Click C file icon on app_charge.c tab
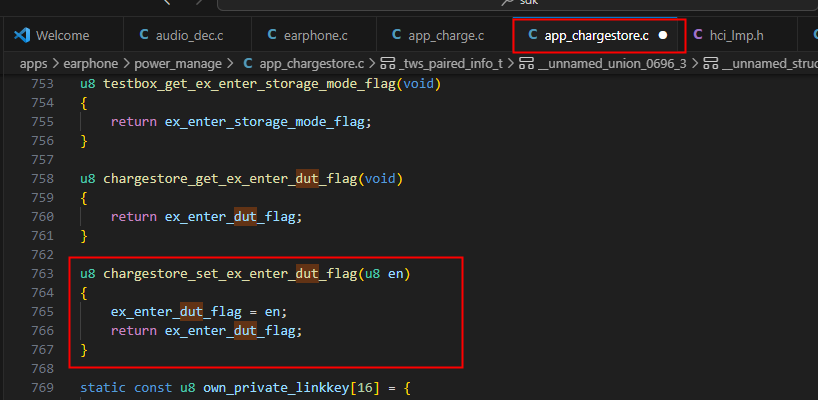The image size is (818, 400). click(x=396, y=35)
